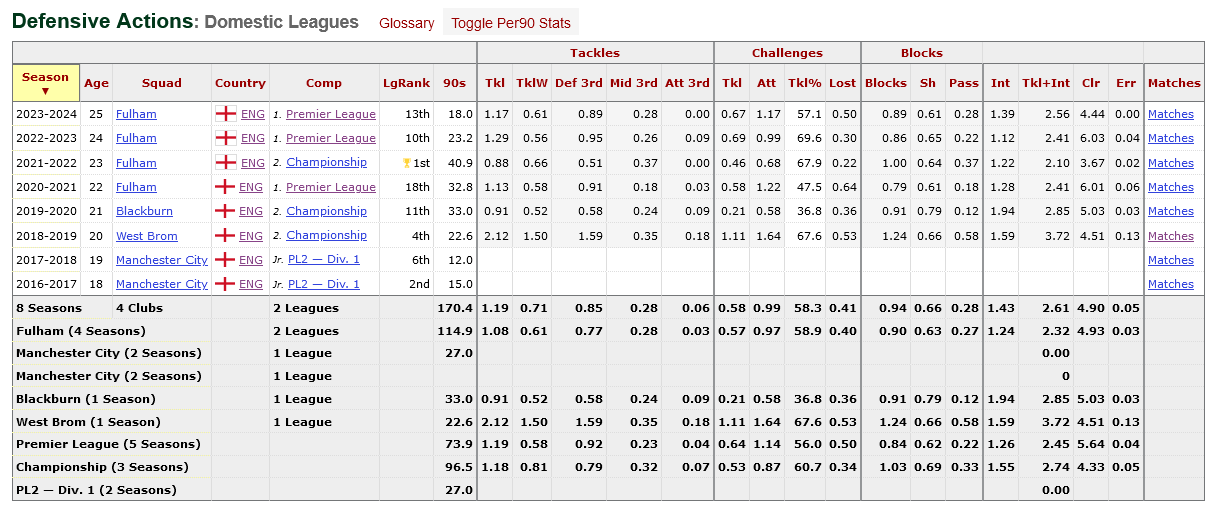Open Championship link in 2021-2022 row
This screenshot has width=1222, height=513.
point(326,163)
